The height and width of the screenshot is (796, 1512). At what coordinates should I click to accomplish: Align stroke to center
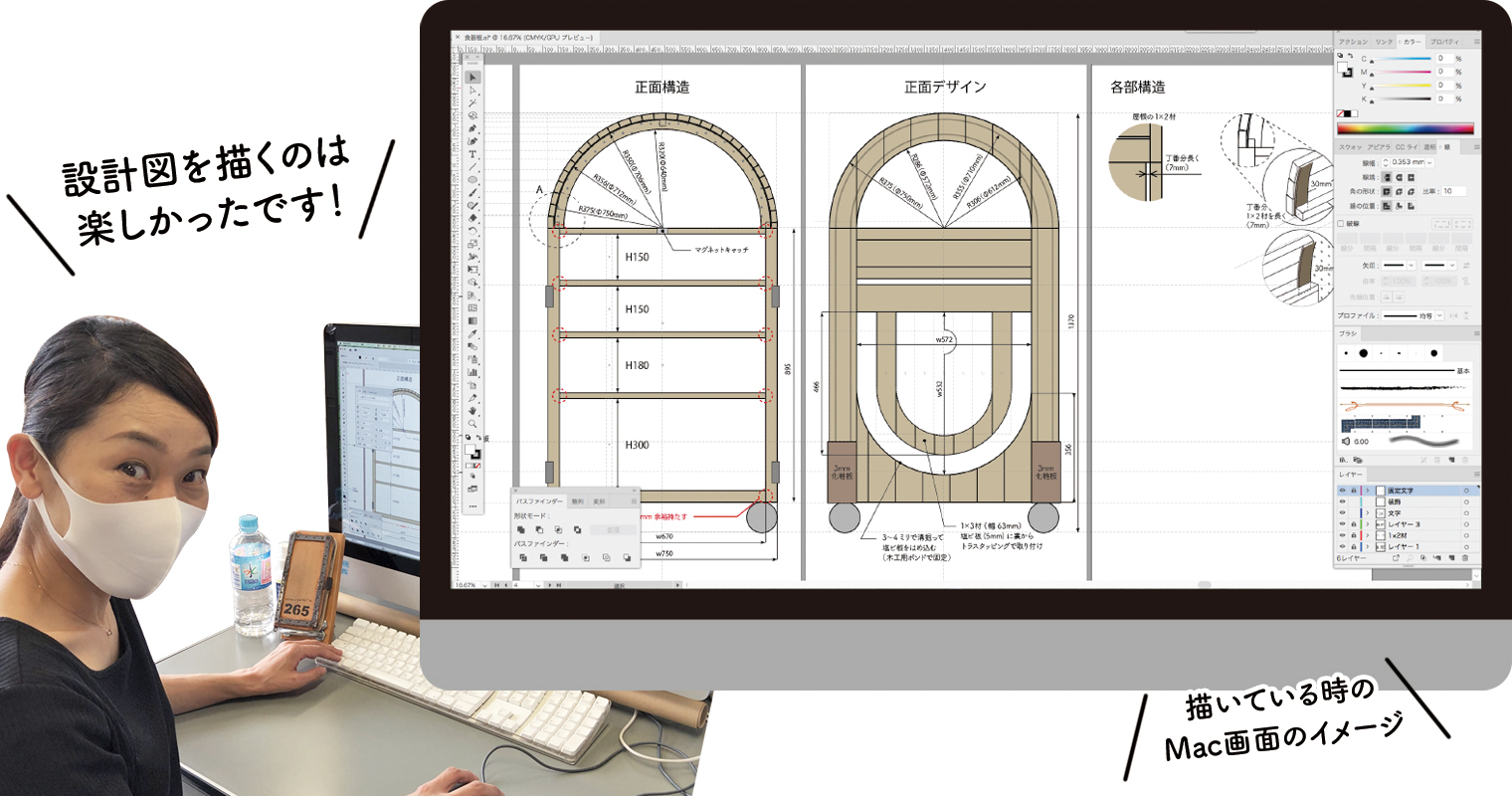[1387, 206]
